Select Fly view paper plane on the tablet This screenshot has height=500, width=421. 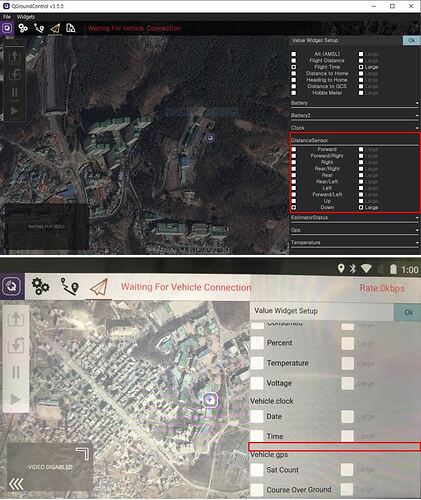(x=99, y=287)
